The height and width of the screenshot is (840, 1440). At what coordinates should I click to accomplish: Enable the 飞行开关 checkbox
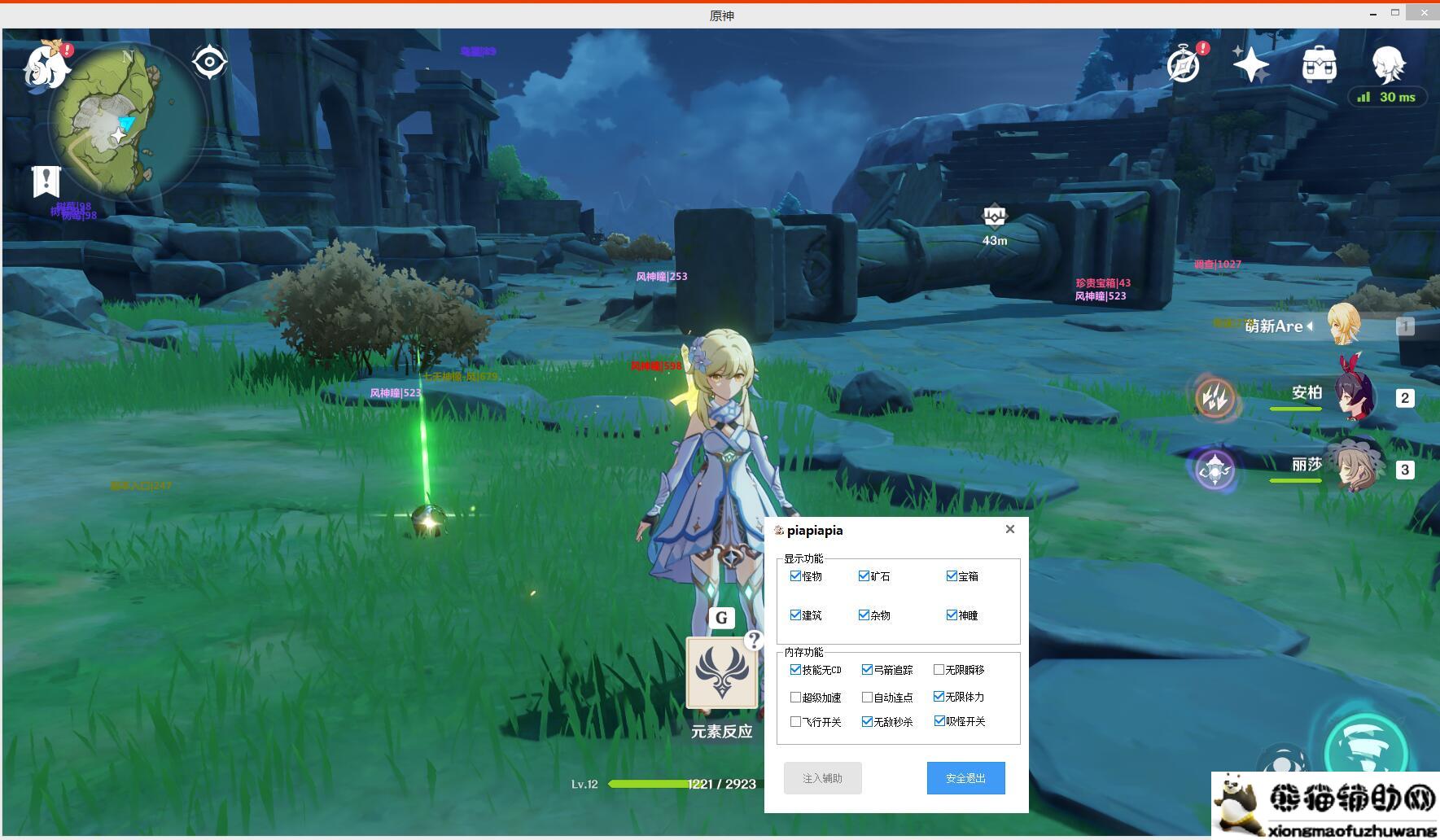(x=795, y=722)
